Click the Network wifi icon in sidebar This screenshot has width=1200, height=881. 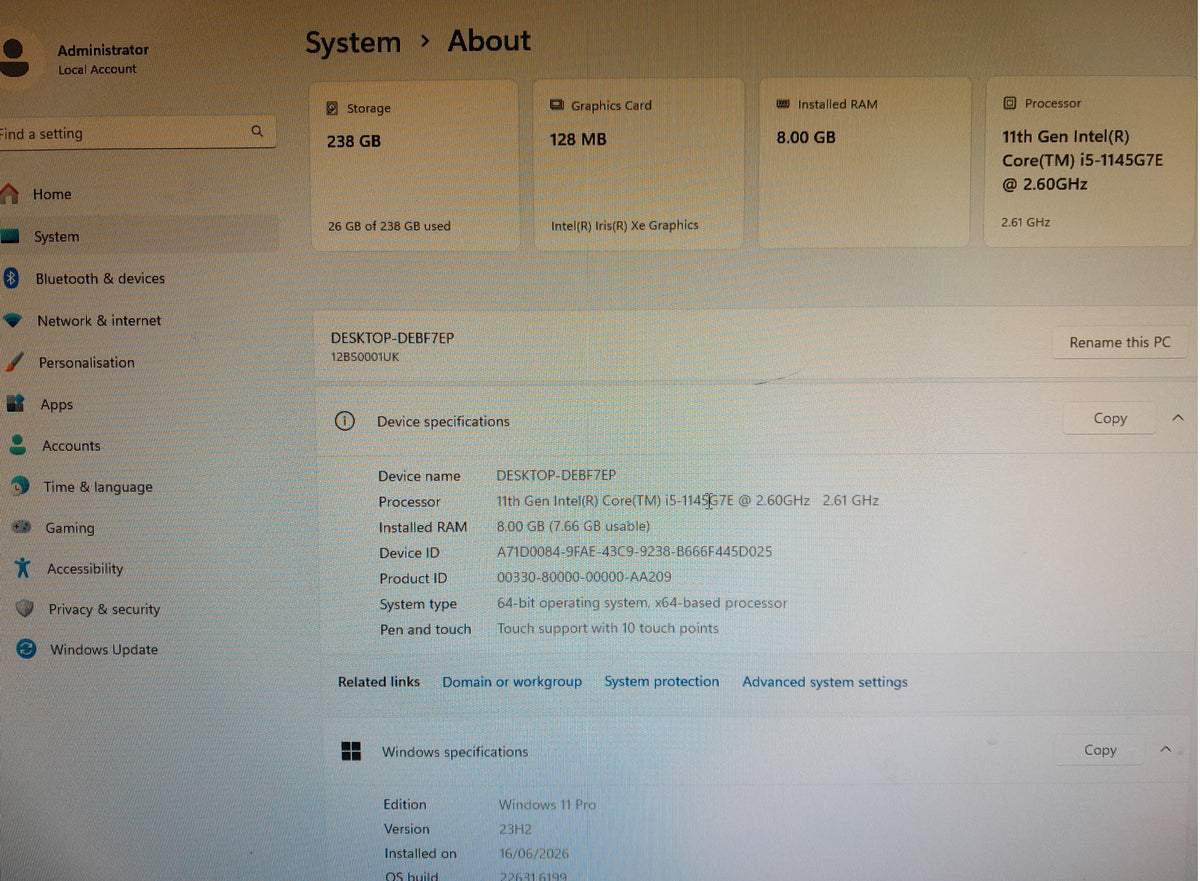pos(12,321)
